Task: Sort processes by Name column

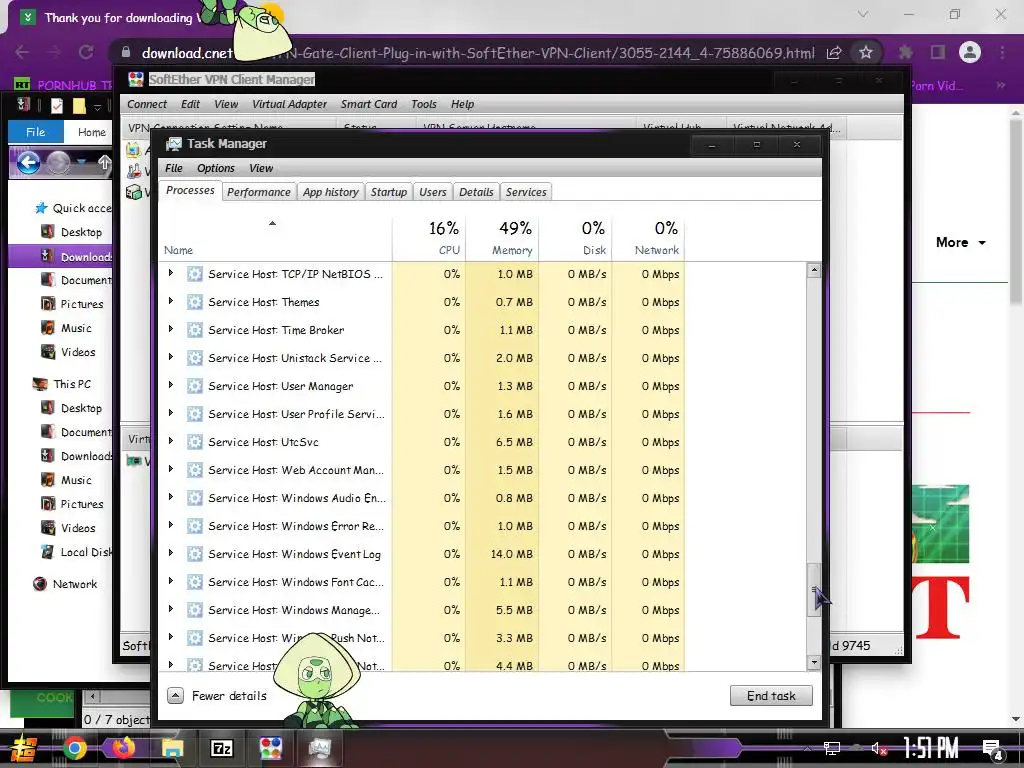Action: [274, 238]
